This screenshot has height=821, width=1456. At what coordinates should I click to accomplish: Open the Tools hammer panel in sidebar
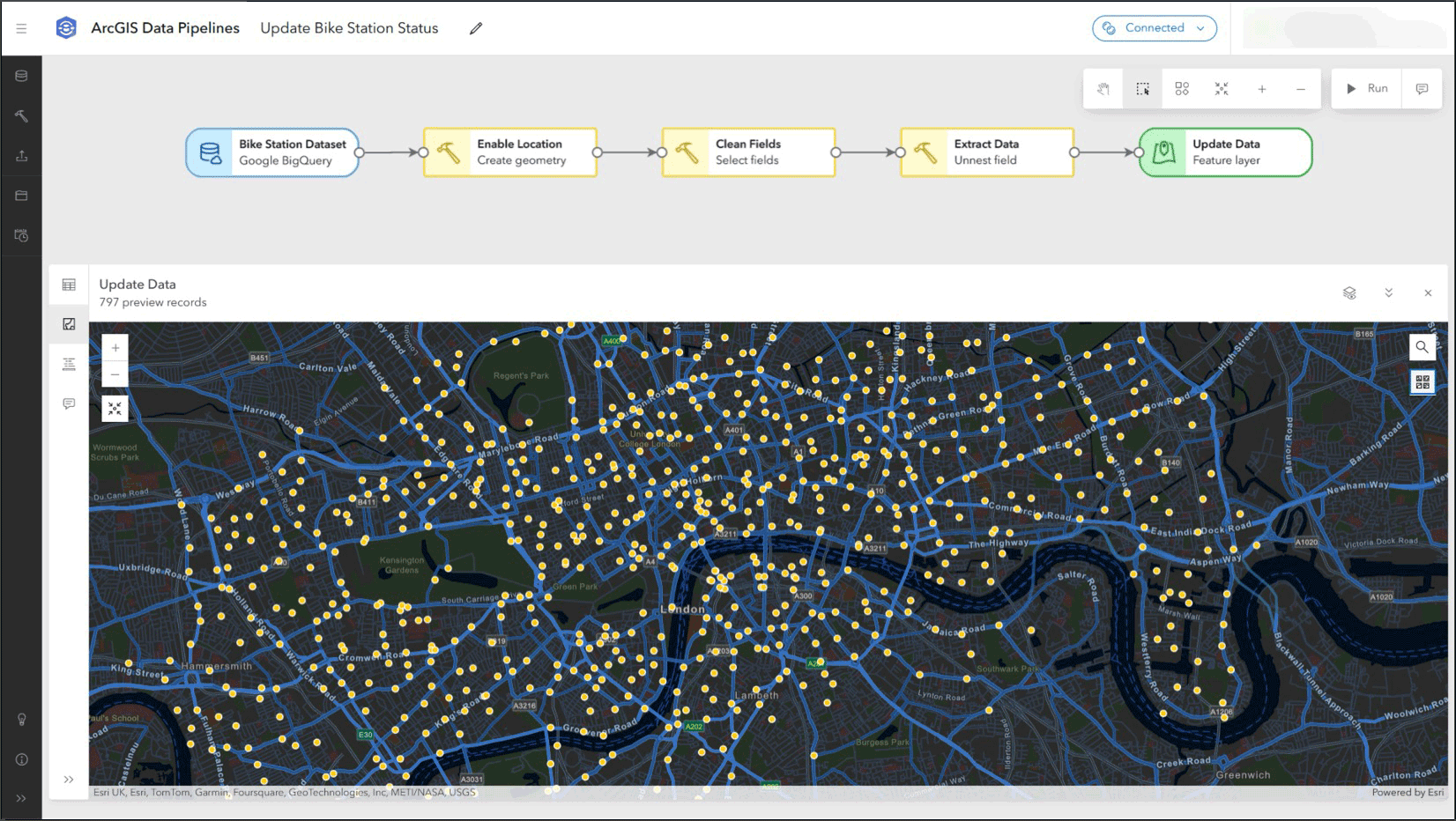(x=21, y=116)
